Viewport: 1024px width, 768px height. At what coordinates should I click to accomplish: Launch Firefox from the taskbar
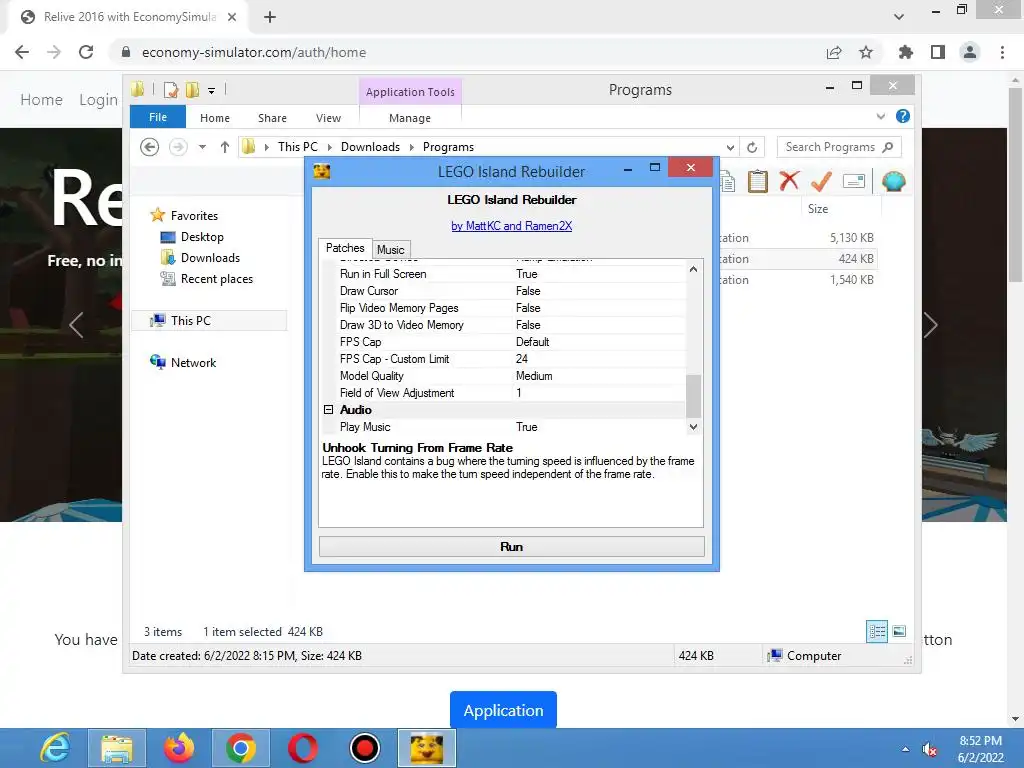178,748
